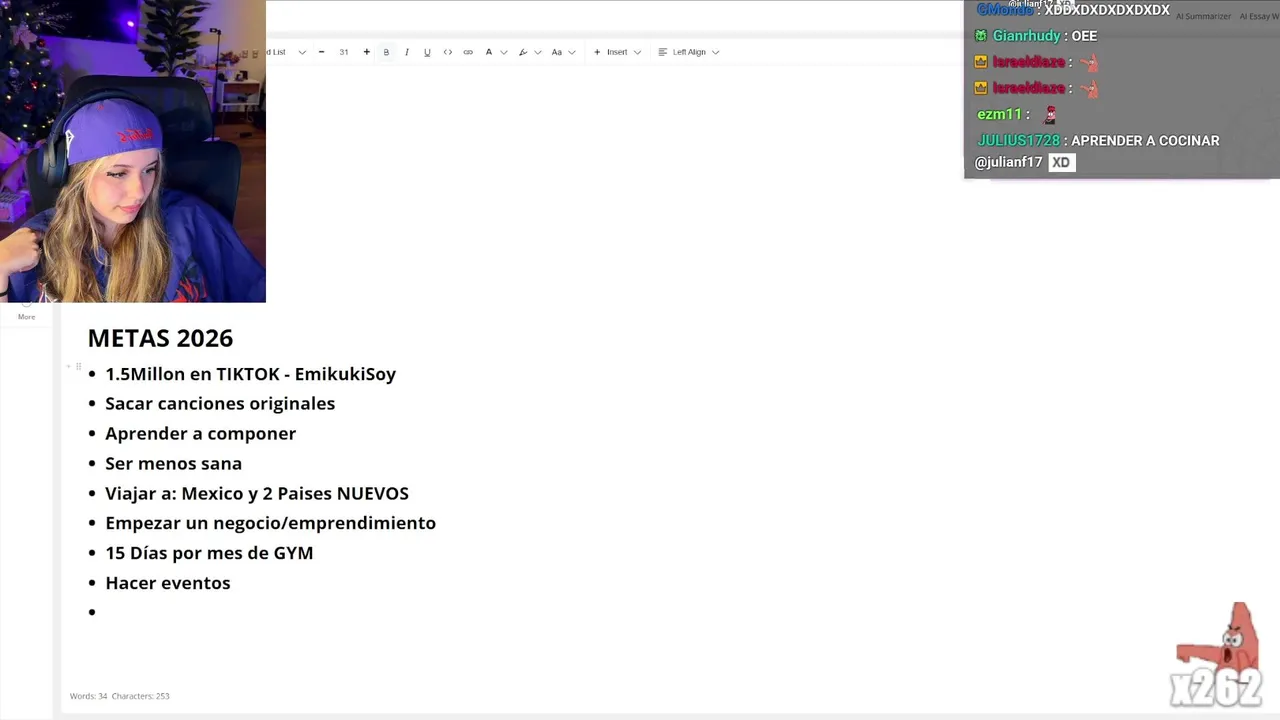Image resolution: width=1280 pixels, height=720 pixels.
Task: Toggle italic formatting
Action: (406, 52)
